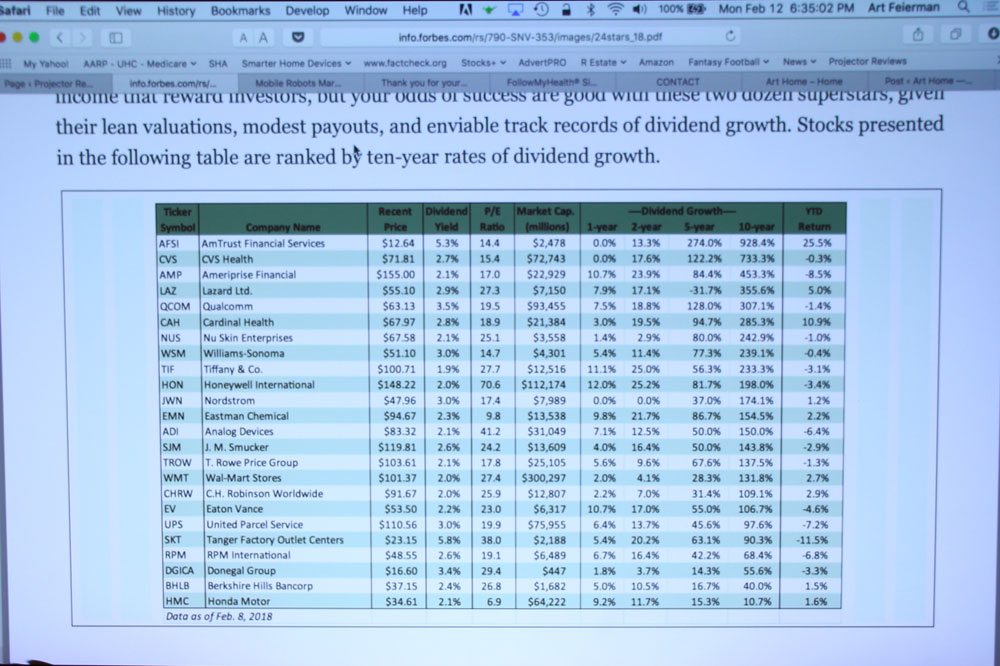Click the Pocket save icon in toolbar

tap(298, 38)
